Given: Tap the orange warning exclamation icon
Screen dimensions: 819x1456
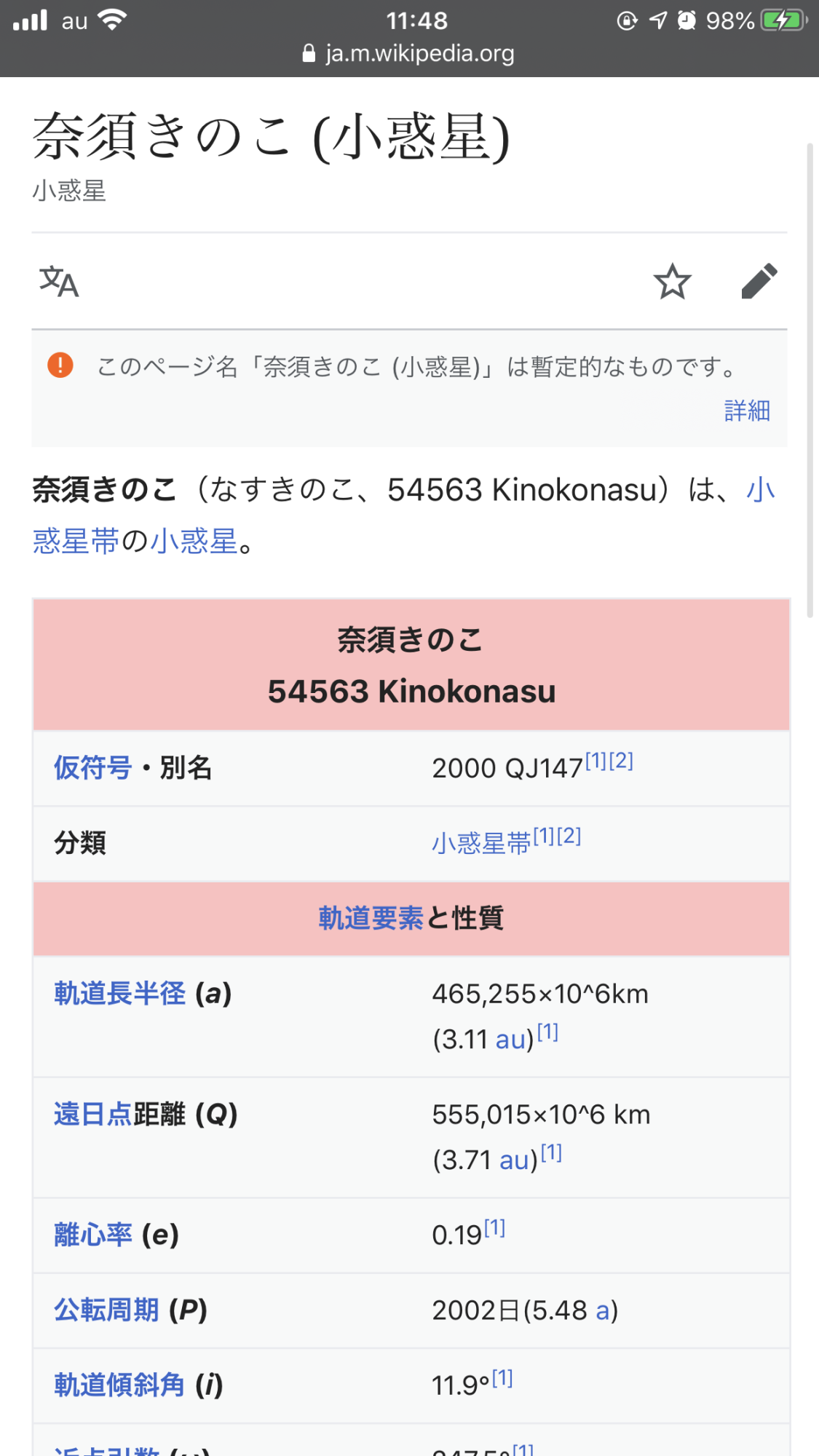Looking at the screenshot, I should pyautogui.click(x=60, y=365).
